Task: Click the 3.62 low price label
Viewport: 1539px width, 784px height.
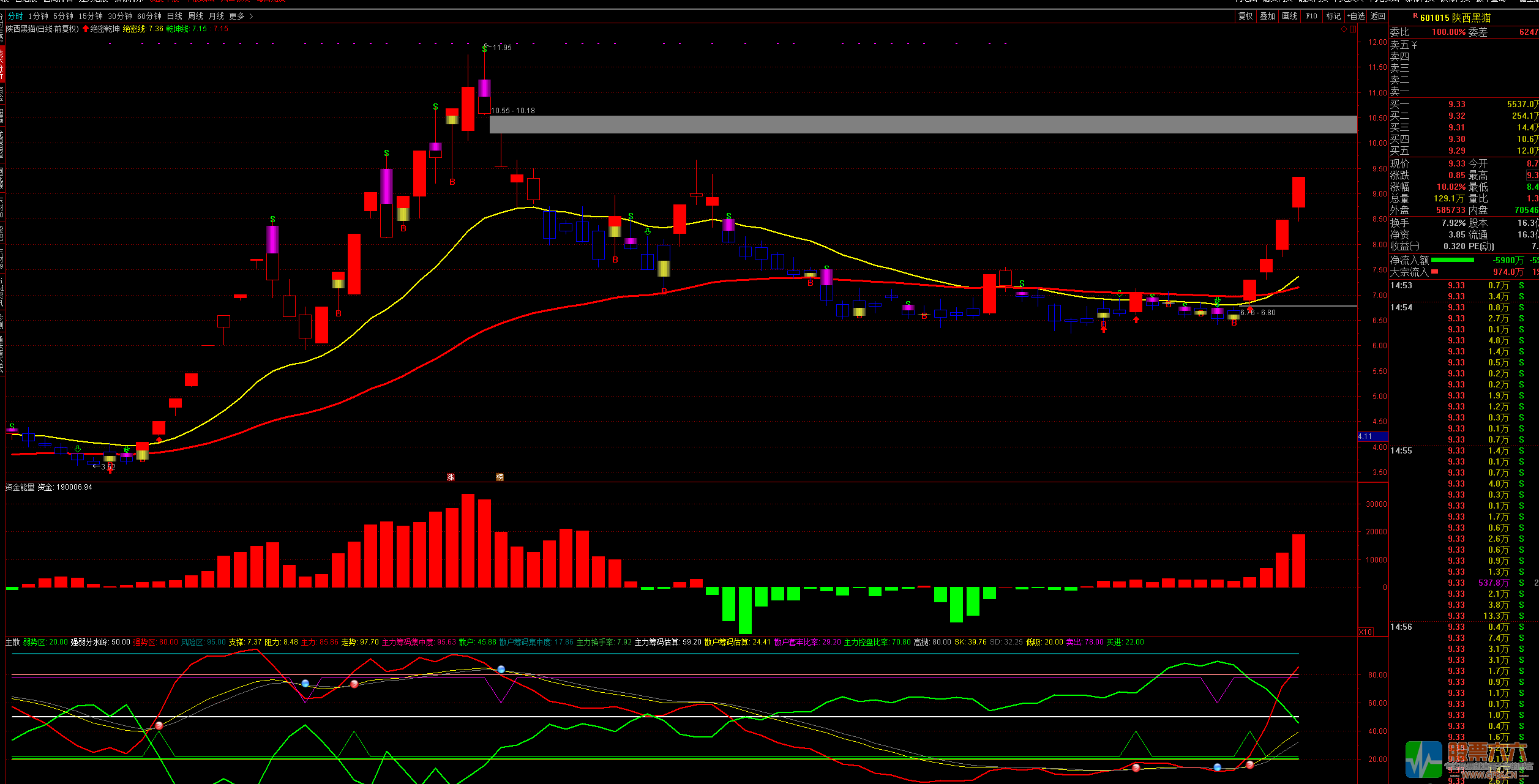Action: click(108, 467)
